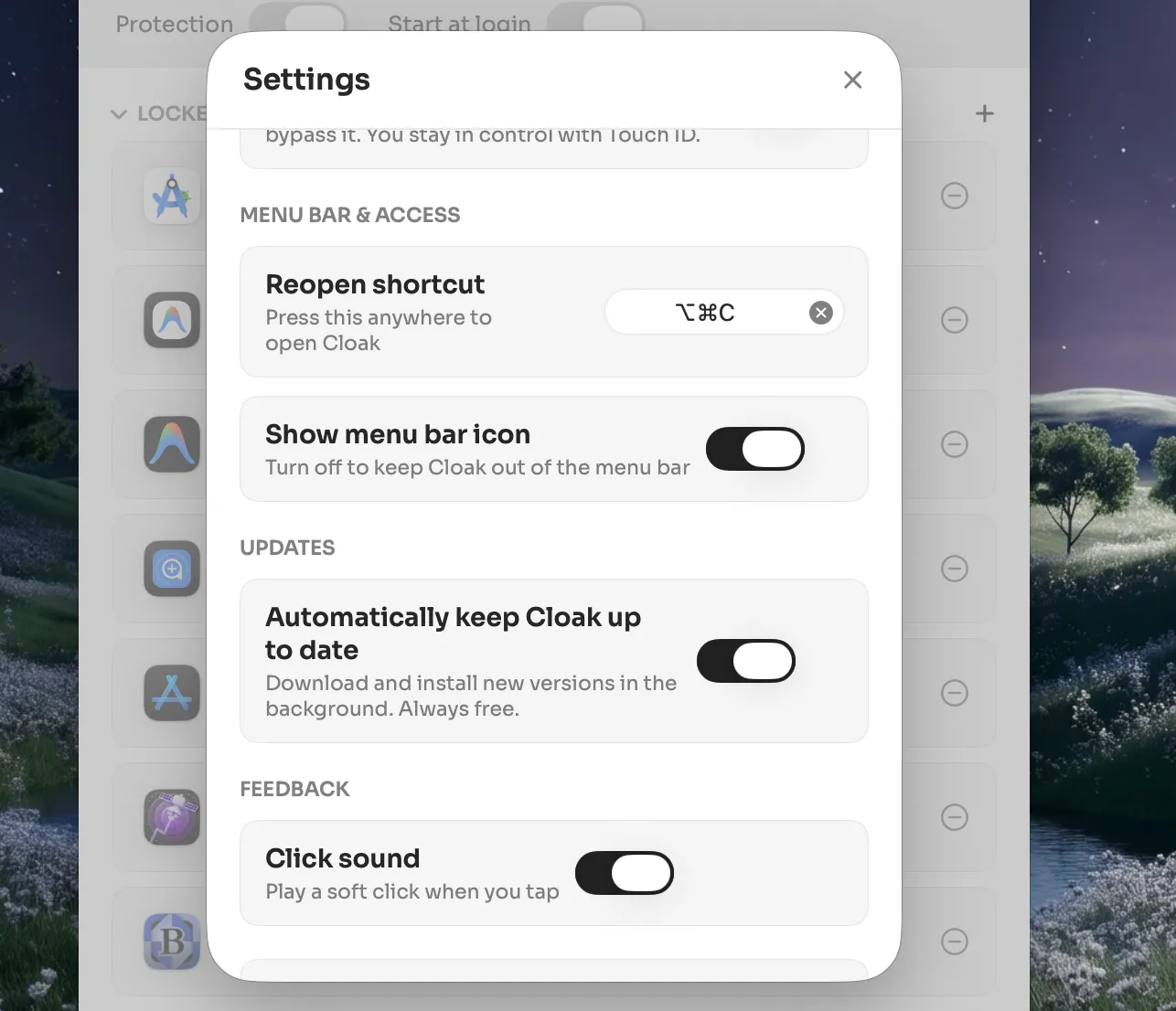
Task: Click the UPDATES section heading
Action: click(287, 548)
